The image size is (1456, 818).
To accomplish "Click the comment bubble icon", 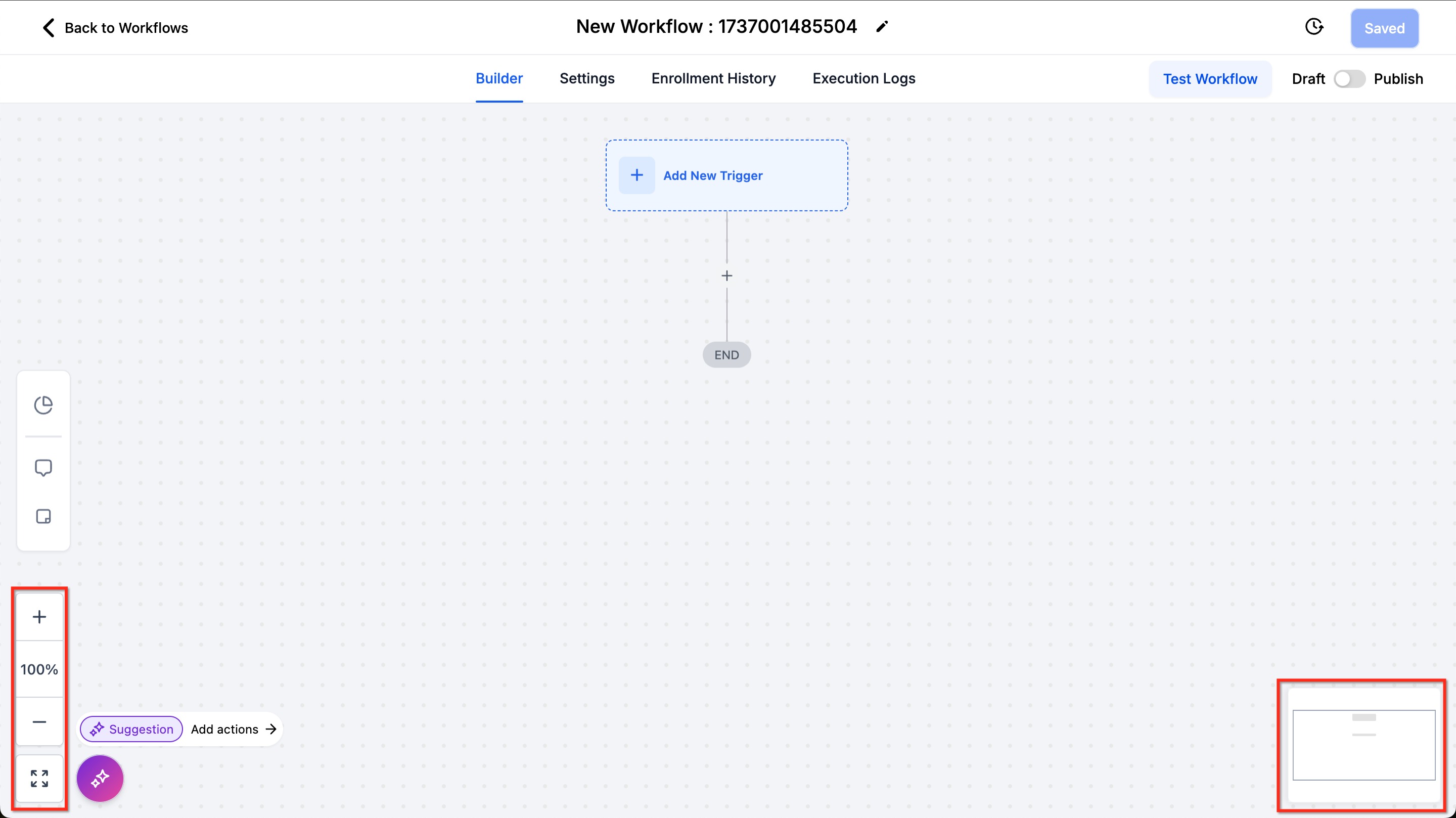I will click(43, 468).
